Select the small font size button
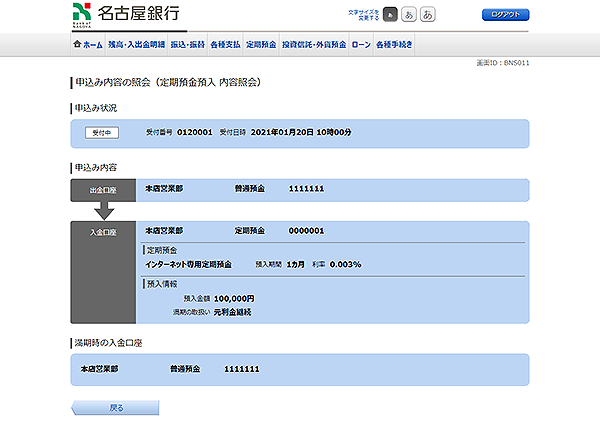This screenshot has width=600, height=434. click(390, 15)
